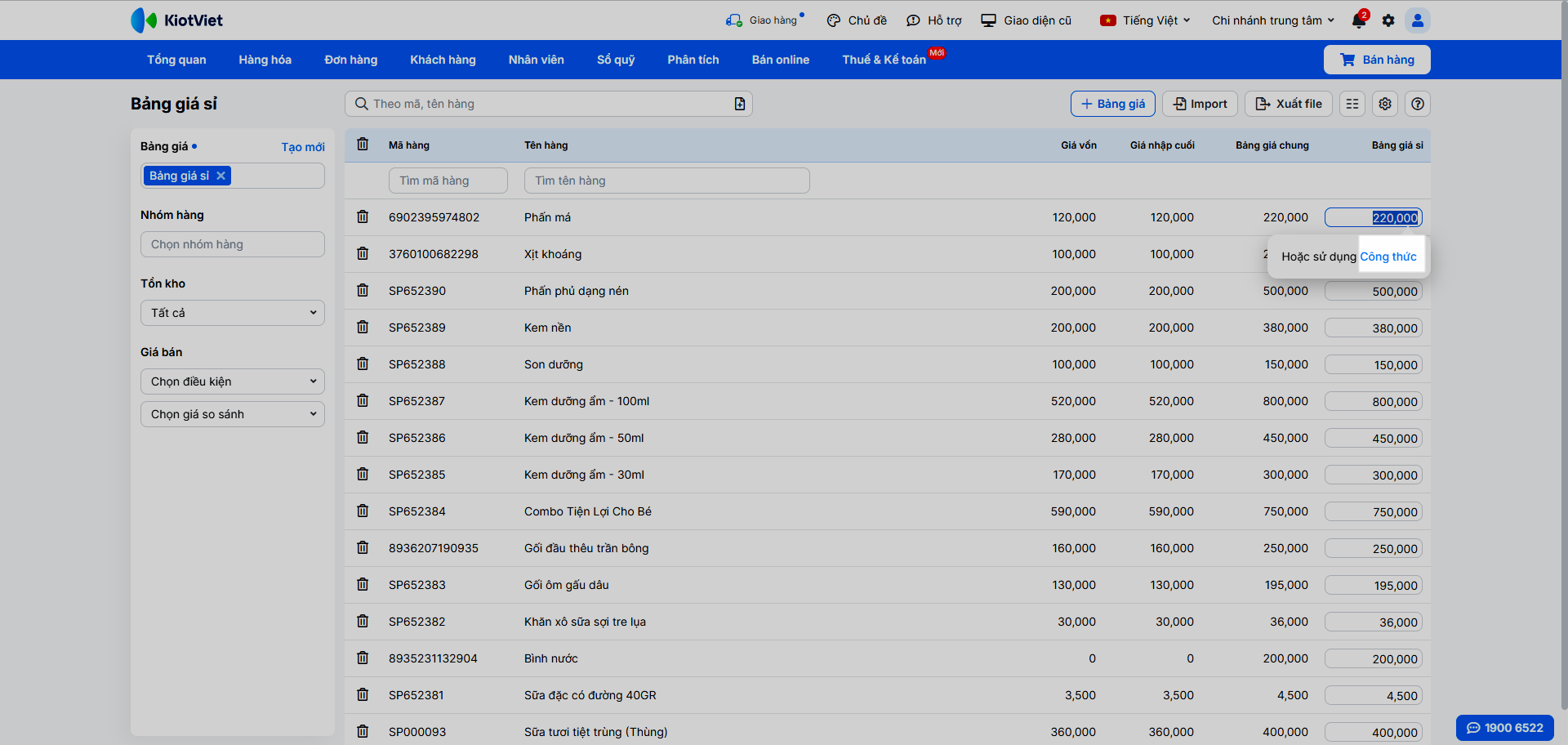Open the Chọn giá so sánh dropdown
This screenshot has height=745, width=1568.
(x=233, y=414)
